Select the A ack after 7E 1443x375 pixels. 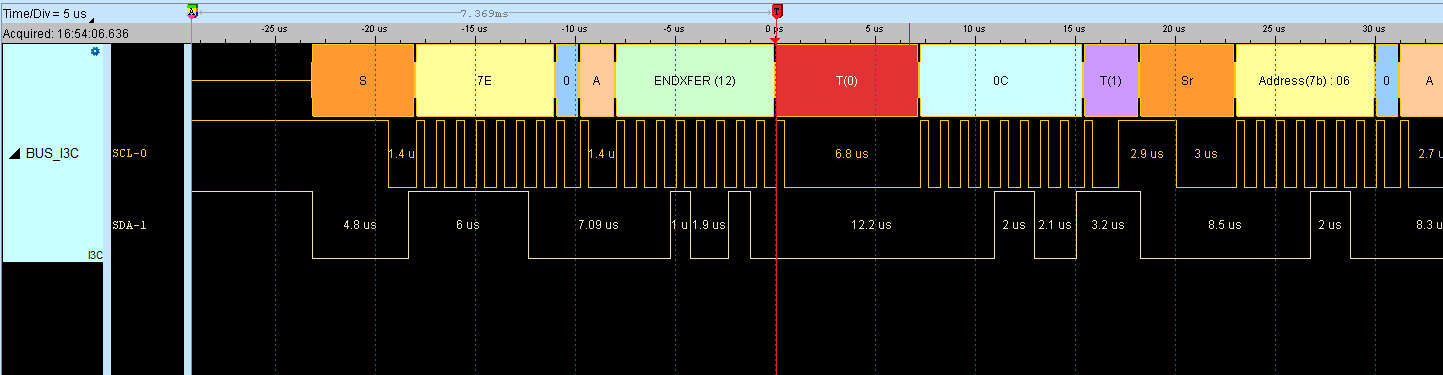pos(597,81)
